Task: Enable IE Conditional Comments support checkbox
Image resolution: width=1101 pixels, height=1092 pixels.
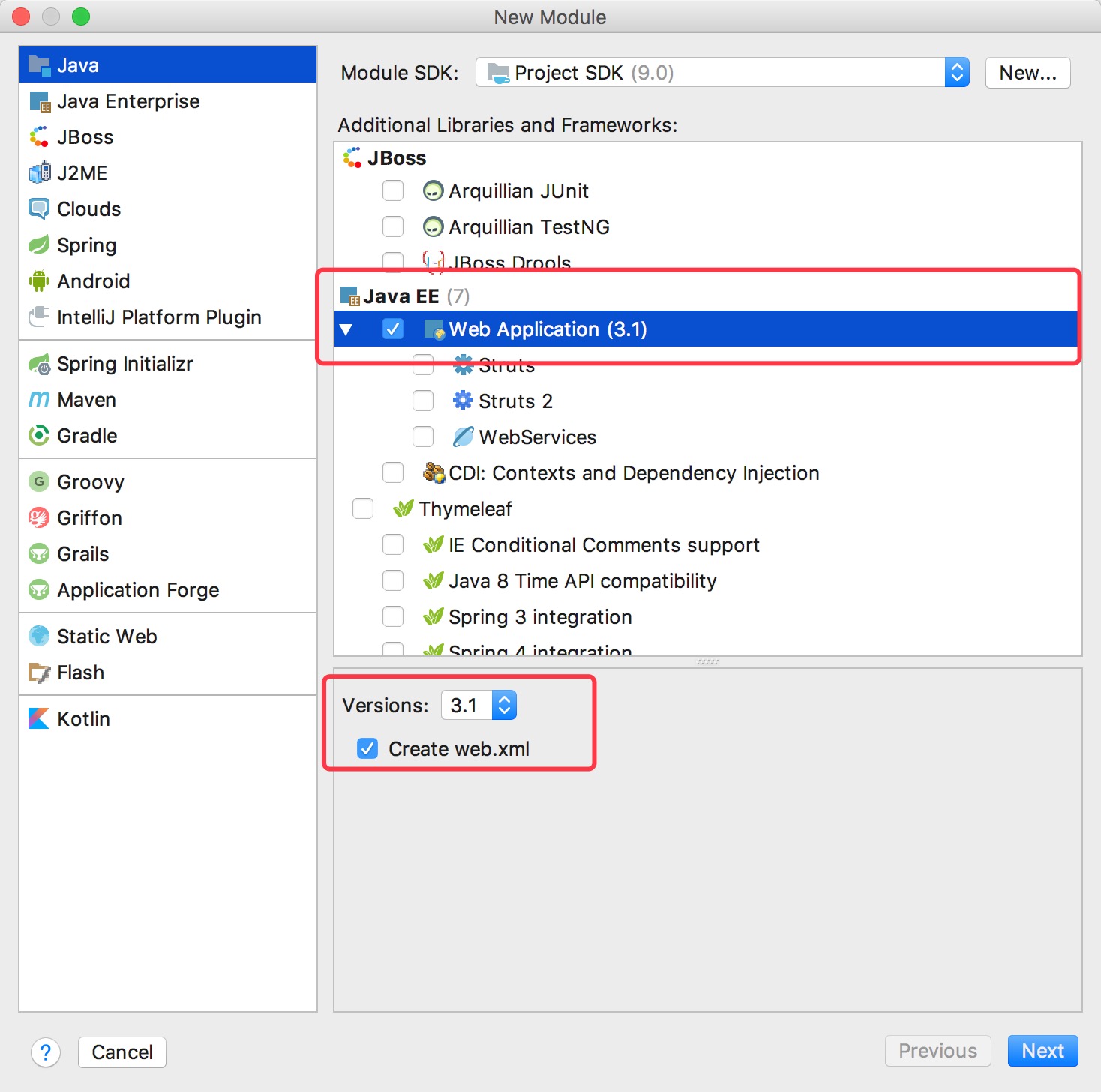Action: 393,544
